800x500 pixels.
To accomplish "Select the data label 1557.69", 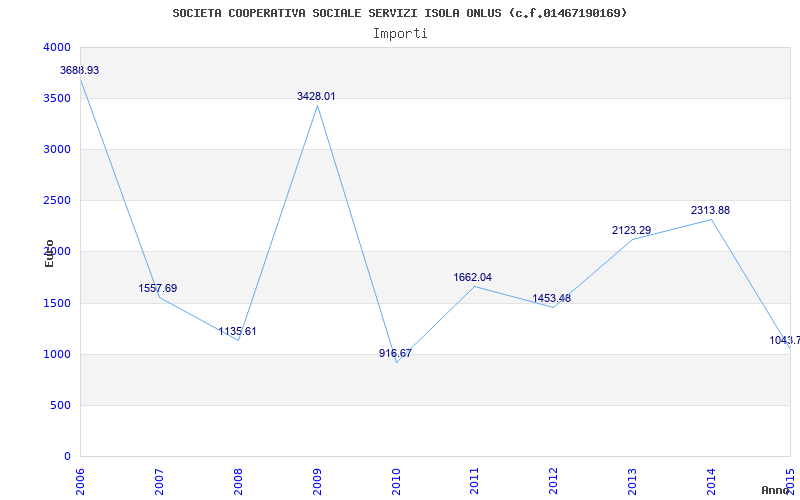I will pos(158,288).
